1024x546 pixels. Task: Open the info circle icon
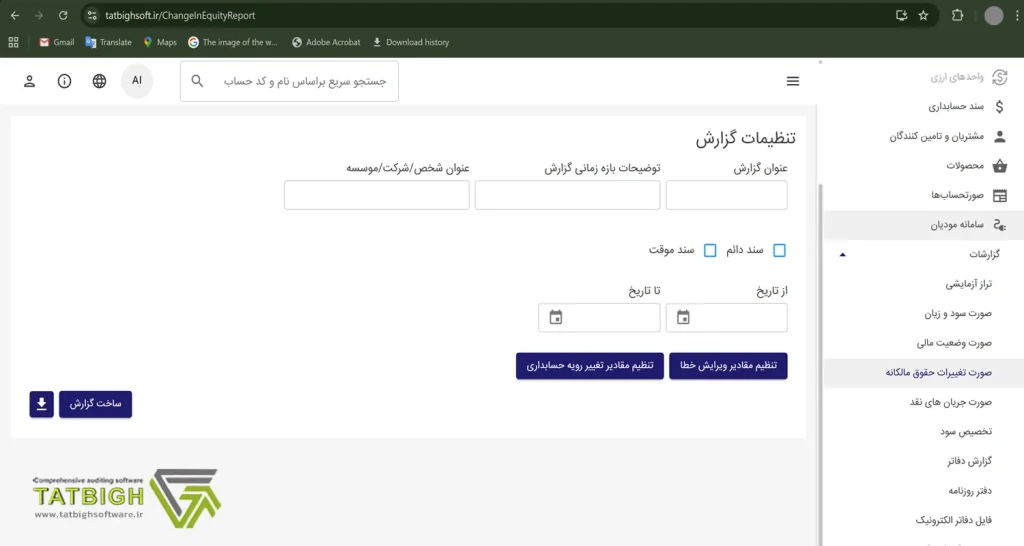tap(64, 81)
